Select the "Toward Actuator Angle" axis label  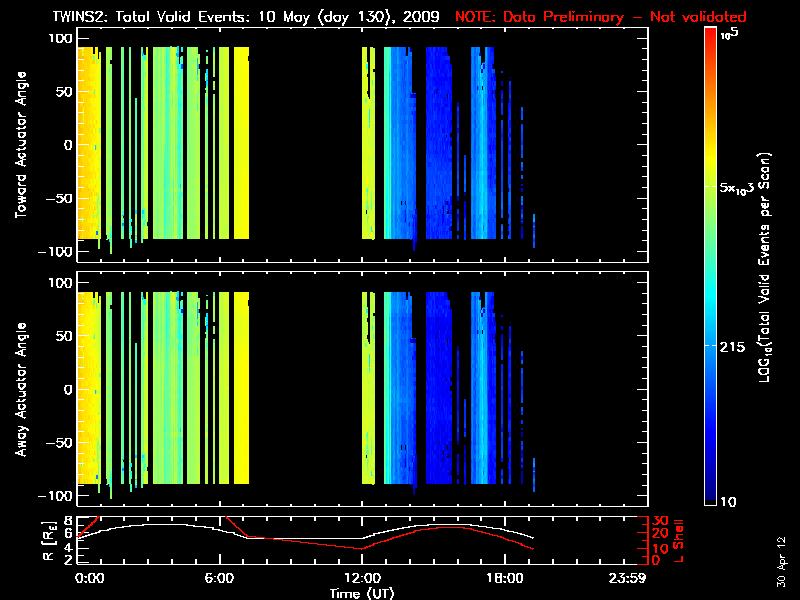[x=20, y=145]
